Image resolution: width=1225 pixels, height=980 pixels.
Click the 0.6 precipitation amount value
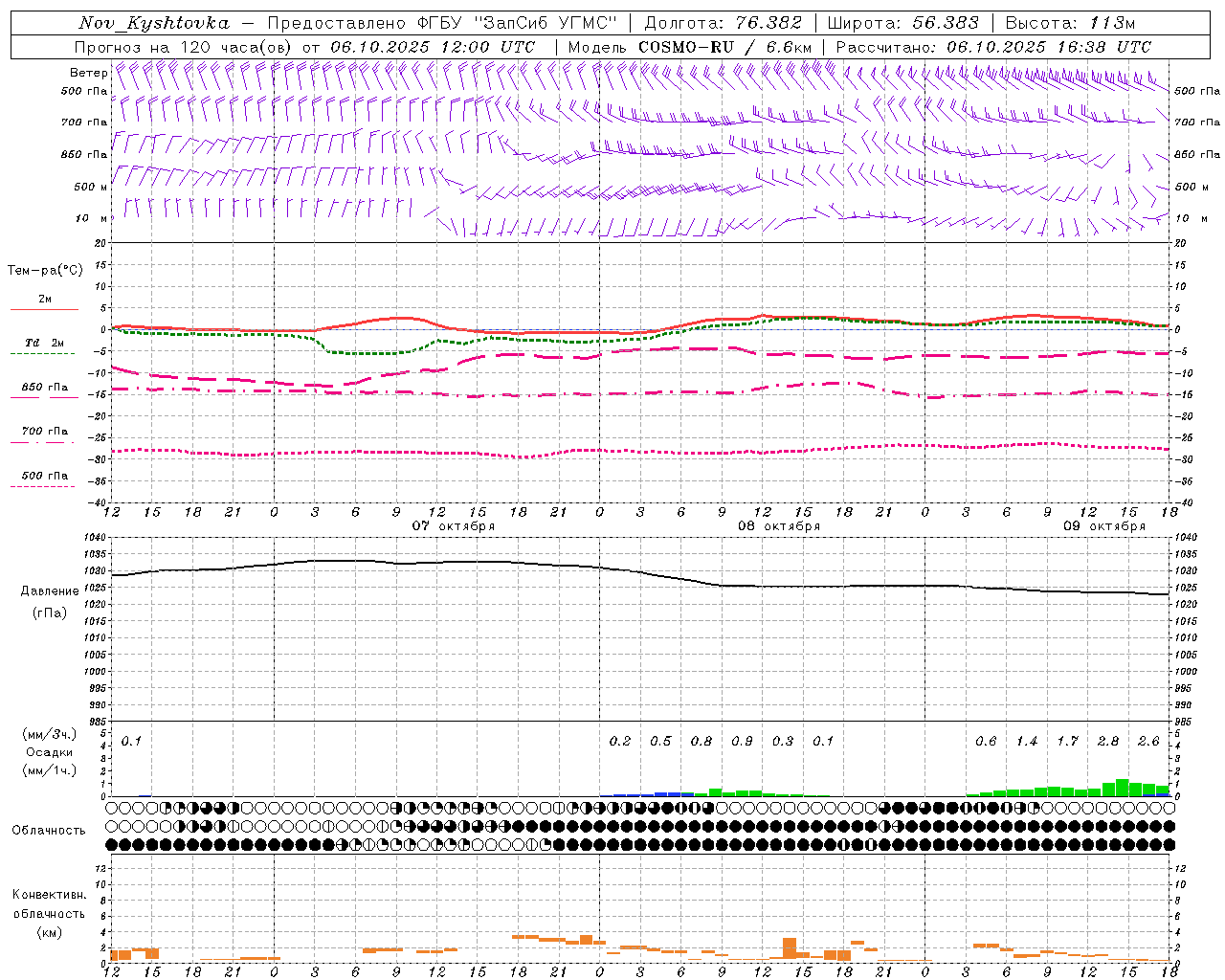(x=986, y=742)
